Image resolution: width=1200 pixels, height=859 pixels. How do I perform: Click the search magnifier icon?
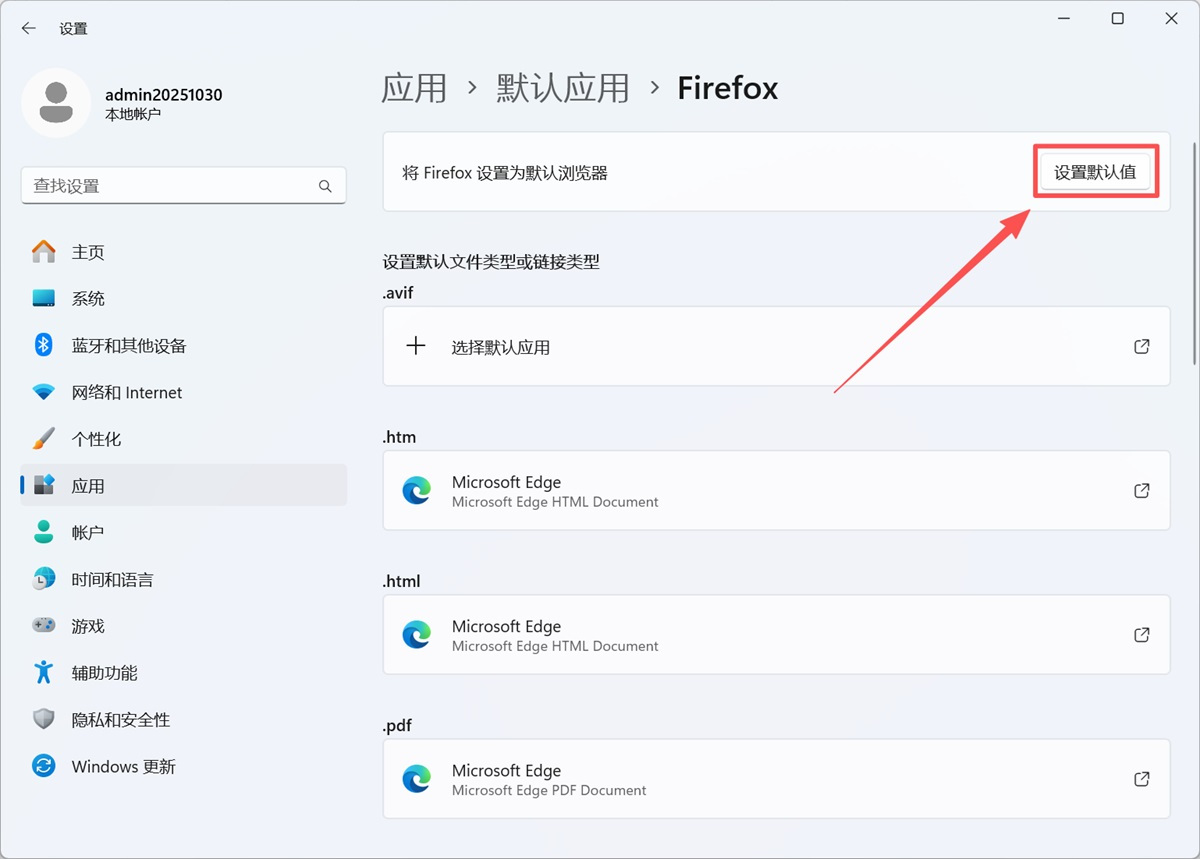325,186
